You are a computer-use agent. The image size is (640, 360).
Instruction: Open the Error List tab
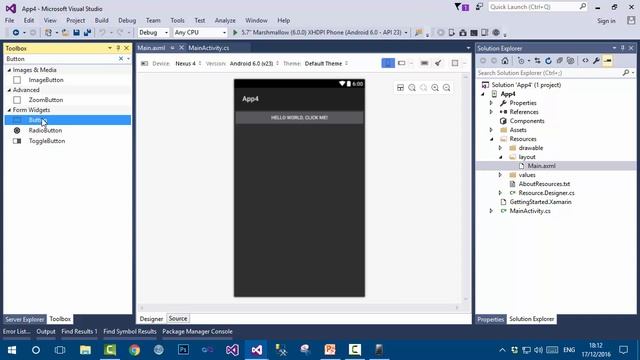coord(16,331)
